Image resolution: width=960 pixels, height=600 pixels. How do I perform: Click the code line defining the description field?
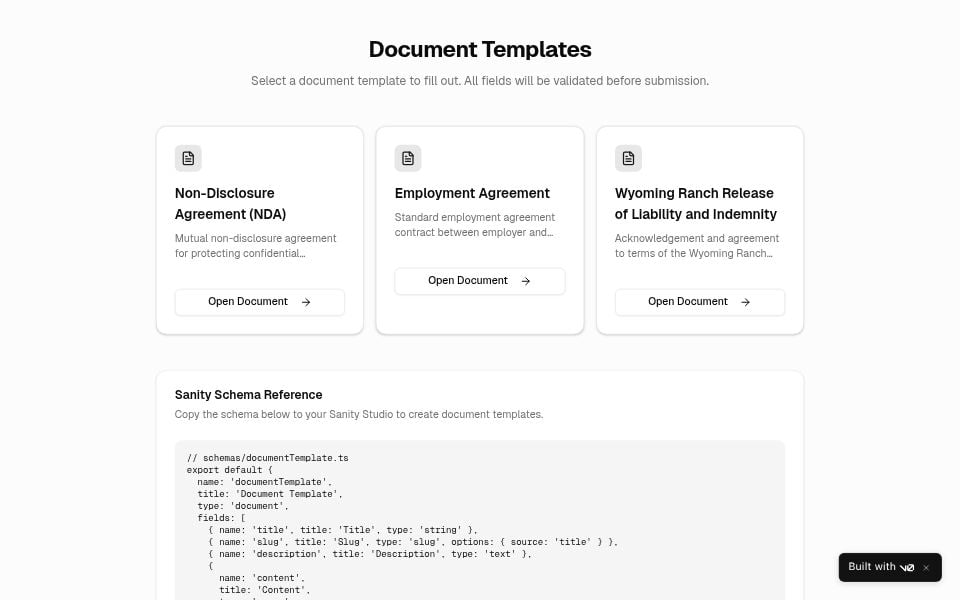tap(370, 554)
